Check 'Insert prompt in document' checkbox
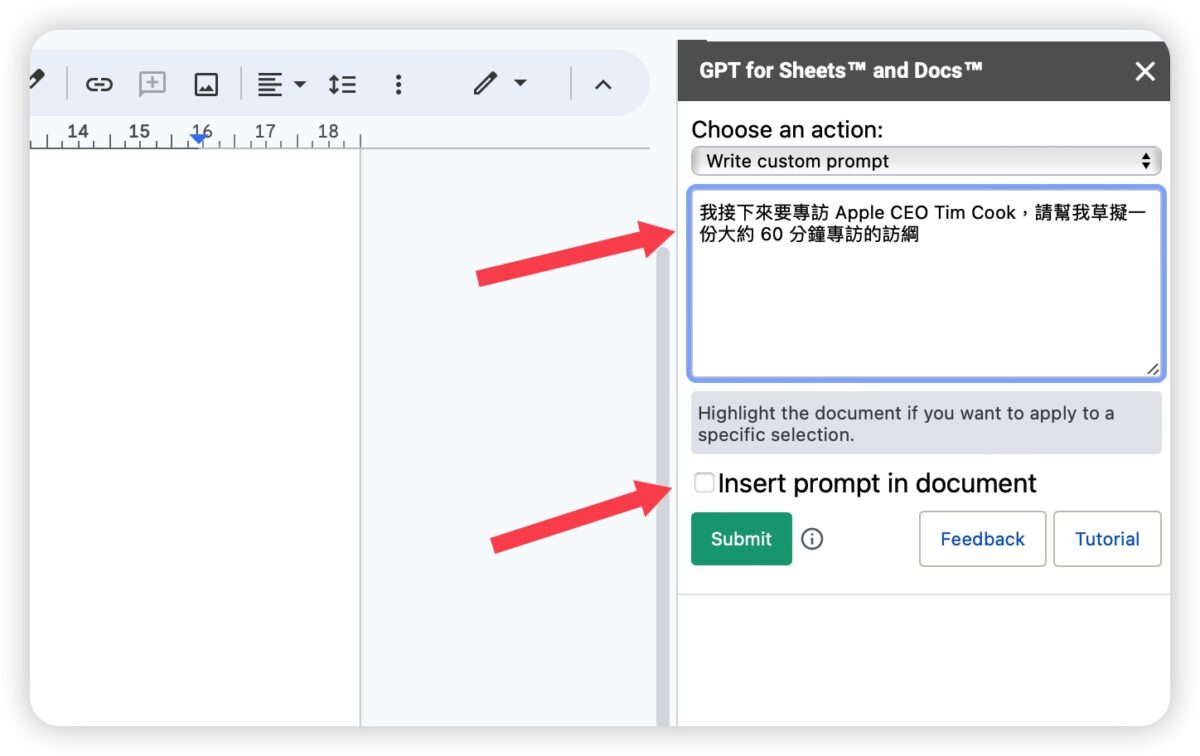 [704, 483]
